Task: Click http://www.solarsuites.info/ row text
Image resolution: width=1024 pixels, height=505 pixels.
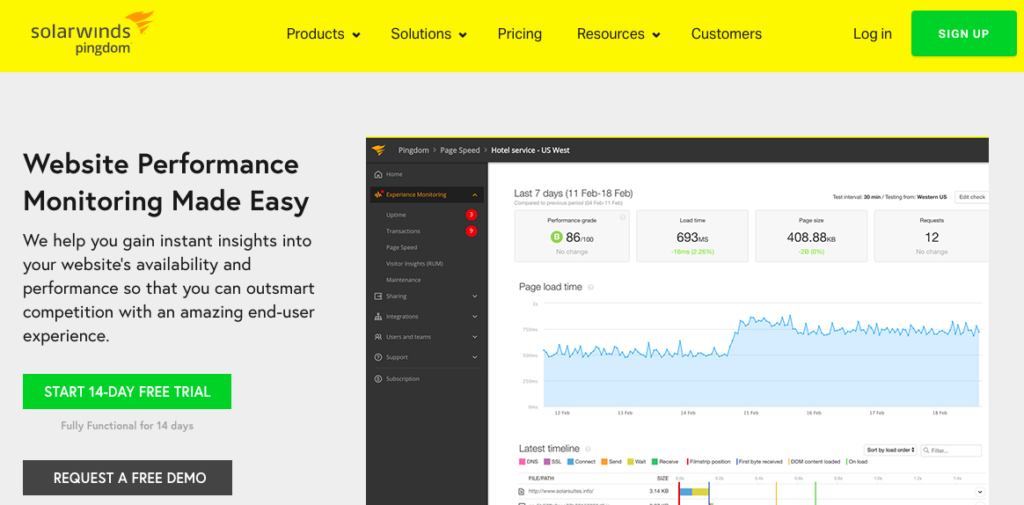Action: pyautogui.click(x=561, y=491)
